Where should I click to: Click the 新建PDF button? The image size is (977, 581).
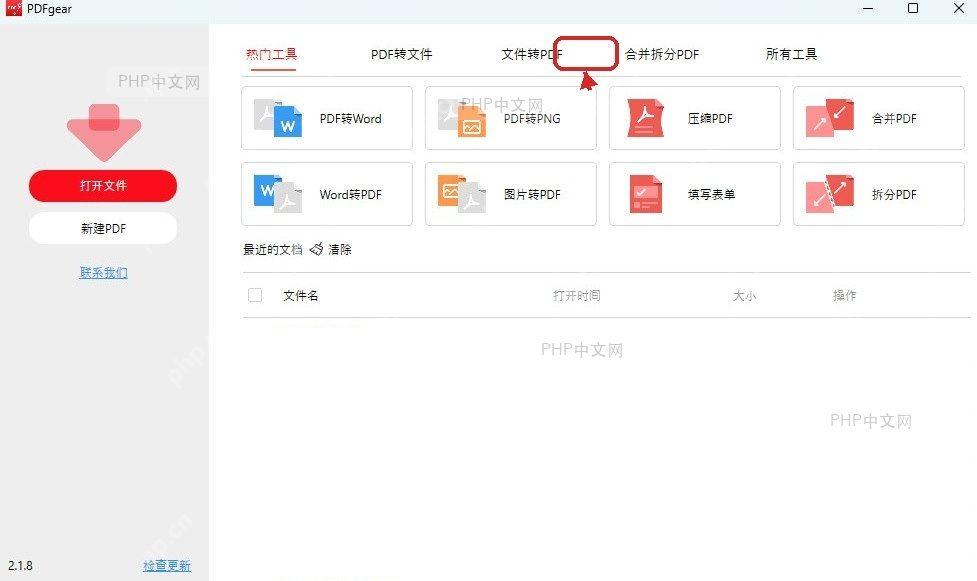coord(103,228)
